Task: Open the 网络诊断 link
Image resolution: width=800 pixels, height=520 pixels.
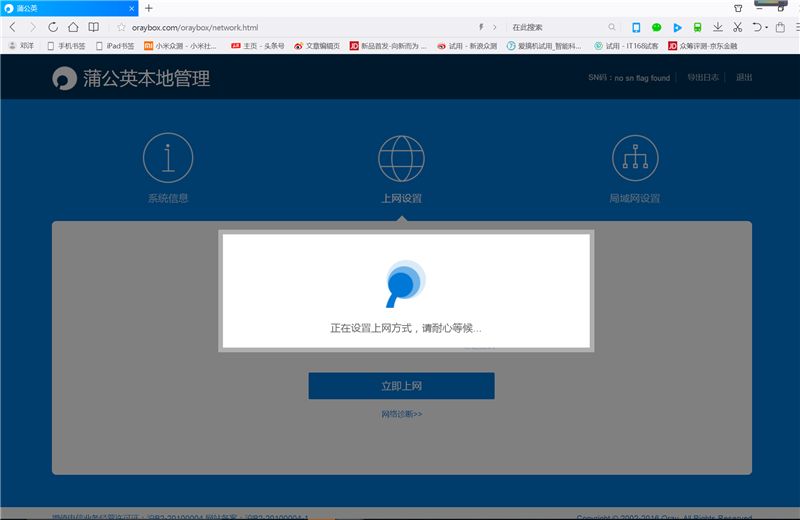Action: click(x=401, y=413)
